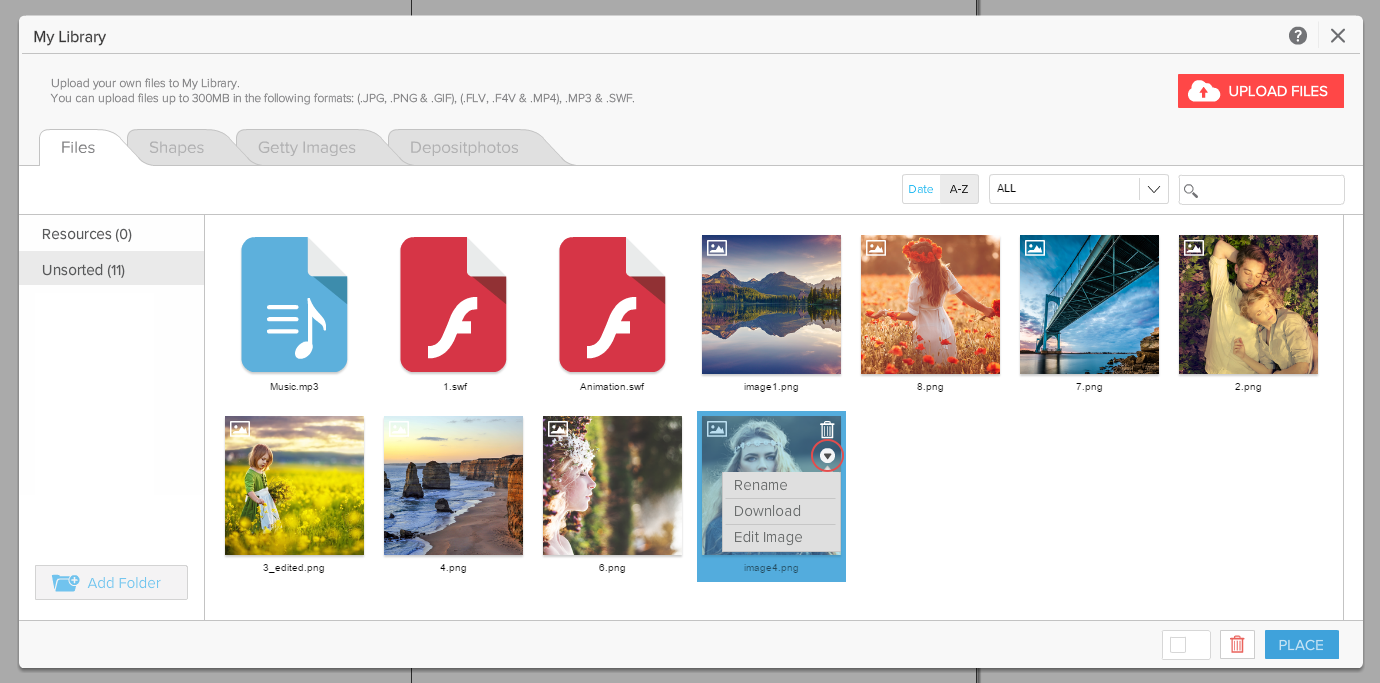Click the UPLOAD FILES button

1260,91
